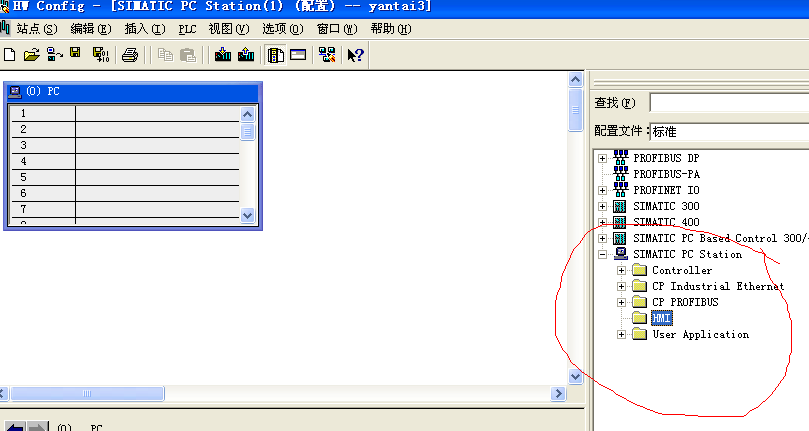Screen dimensions: 809x431
Task: Click the CP PROFIBUS folder icon
Action: click(x=640, y=302)
